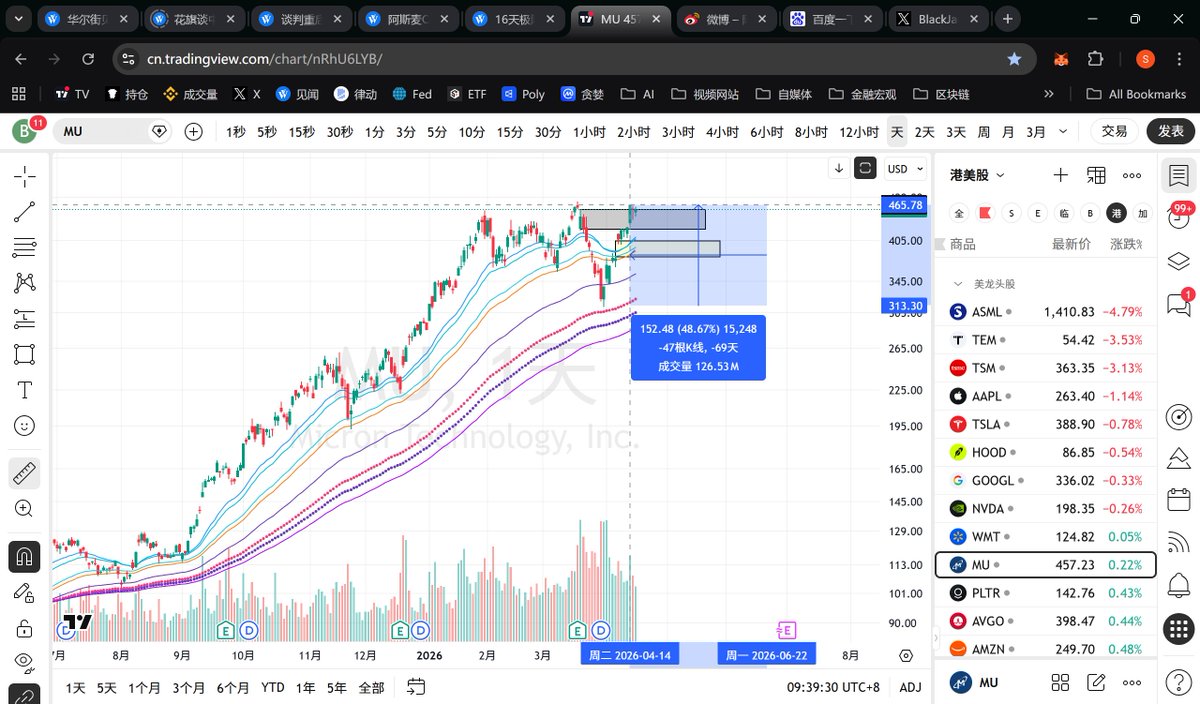Toggle the auto-fit screen button
The height and width of the screenshot is (704, 1200).
click(866, 168)
